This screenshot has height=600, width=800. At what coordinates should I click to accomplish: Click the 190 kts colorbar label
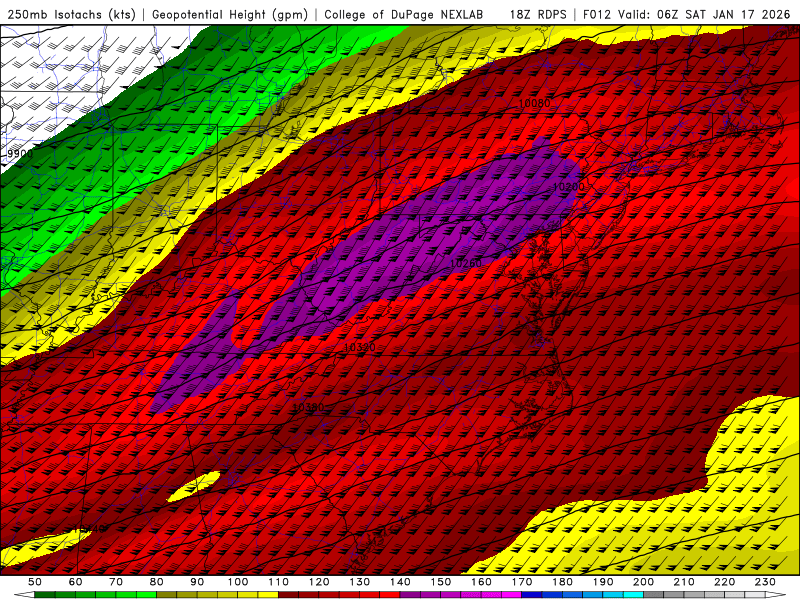(x=603, y=582)
